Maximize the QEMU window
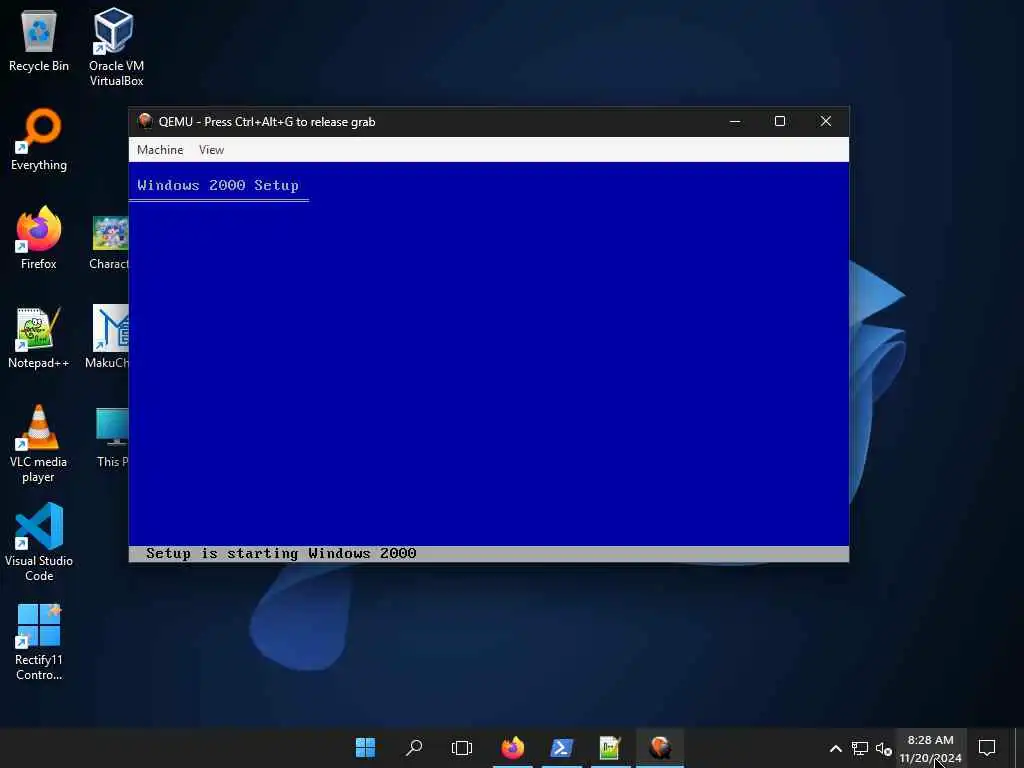This screenshot has width=1024, height=768. [780, 121]
